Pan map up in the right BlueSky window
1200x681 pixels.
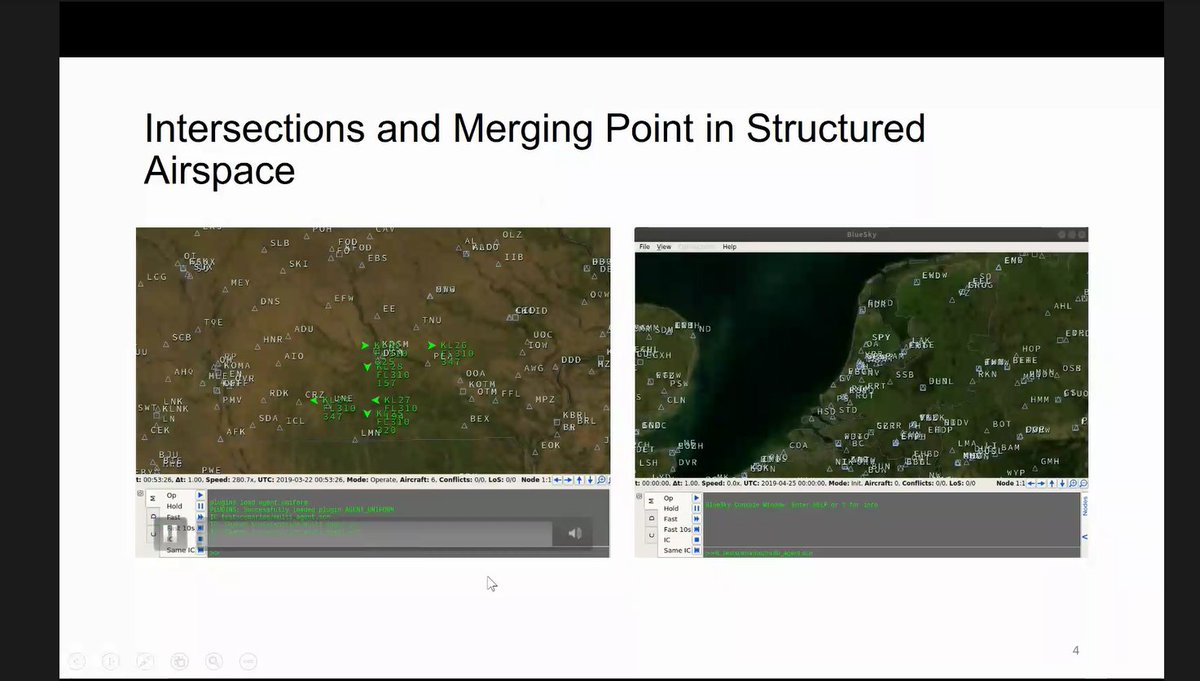[x=1052, y=483]
